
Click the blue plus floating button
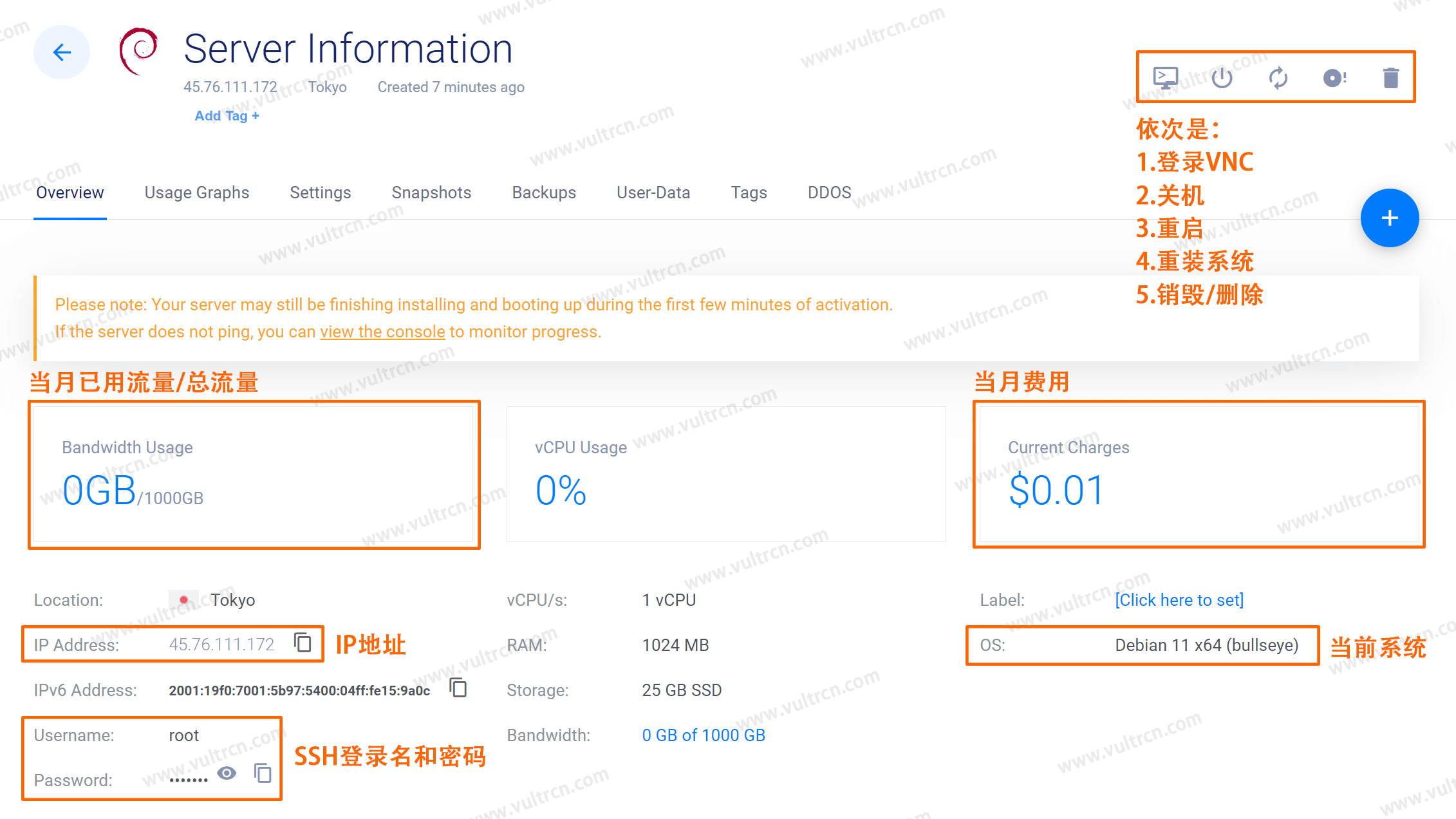point(1390,218)
